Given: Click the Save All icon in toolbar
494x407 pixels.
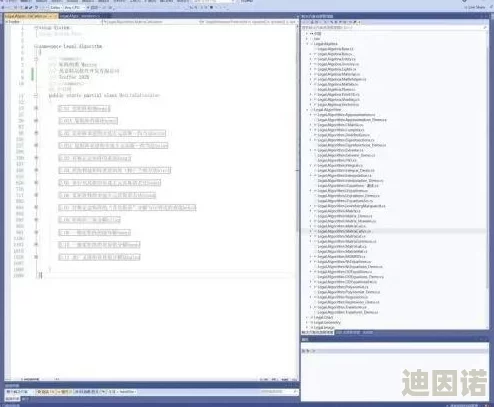Looking at the screenshot, I should pos(30,7).
